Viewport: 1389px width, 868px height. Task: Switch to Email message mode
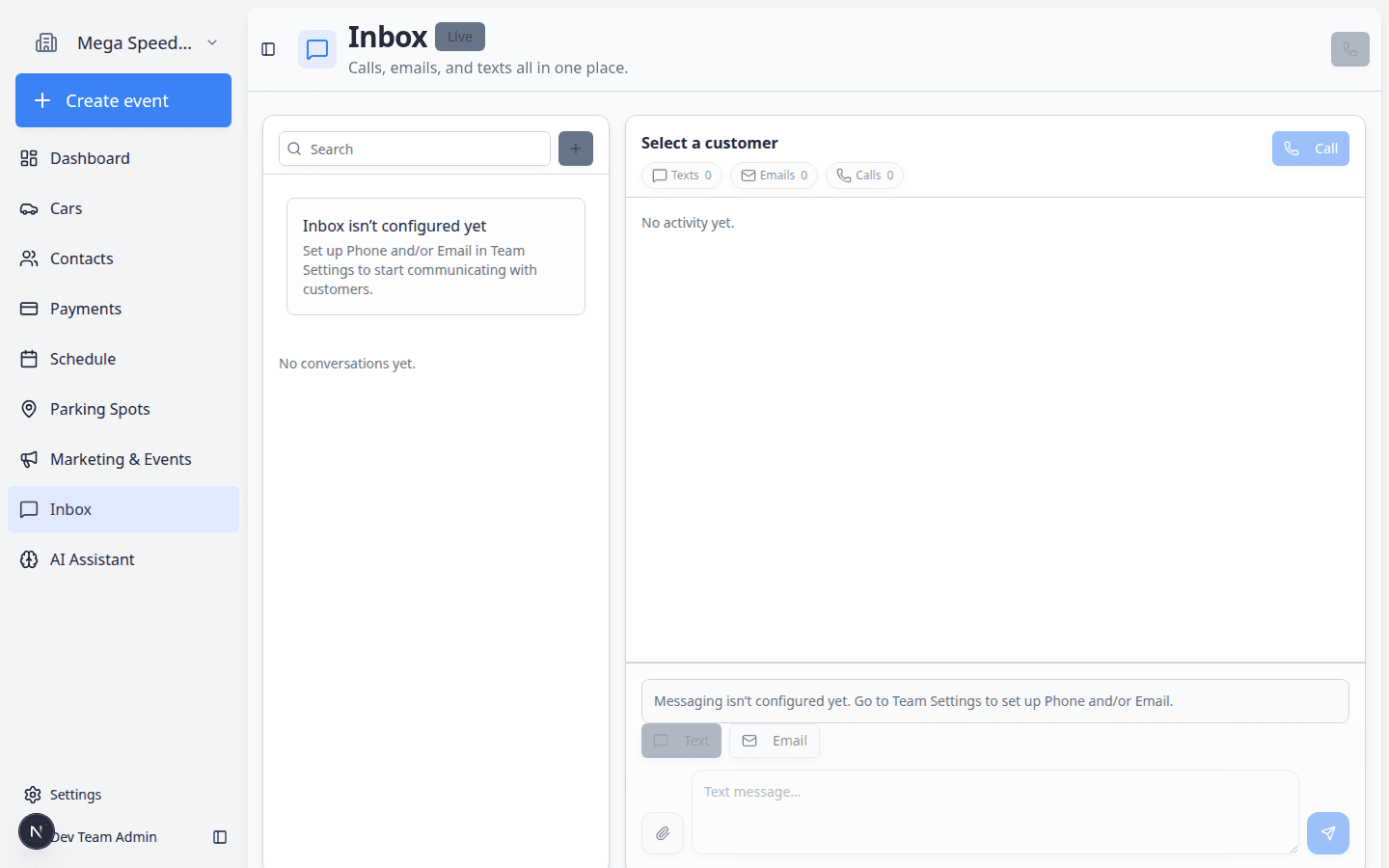coord(775,741)
